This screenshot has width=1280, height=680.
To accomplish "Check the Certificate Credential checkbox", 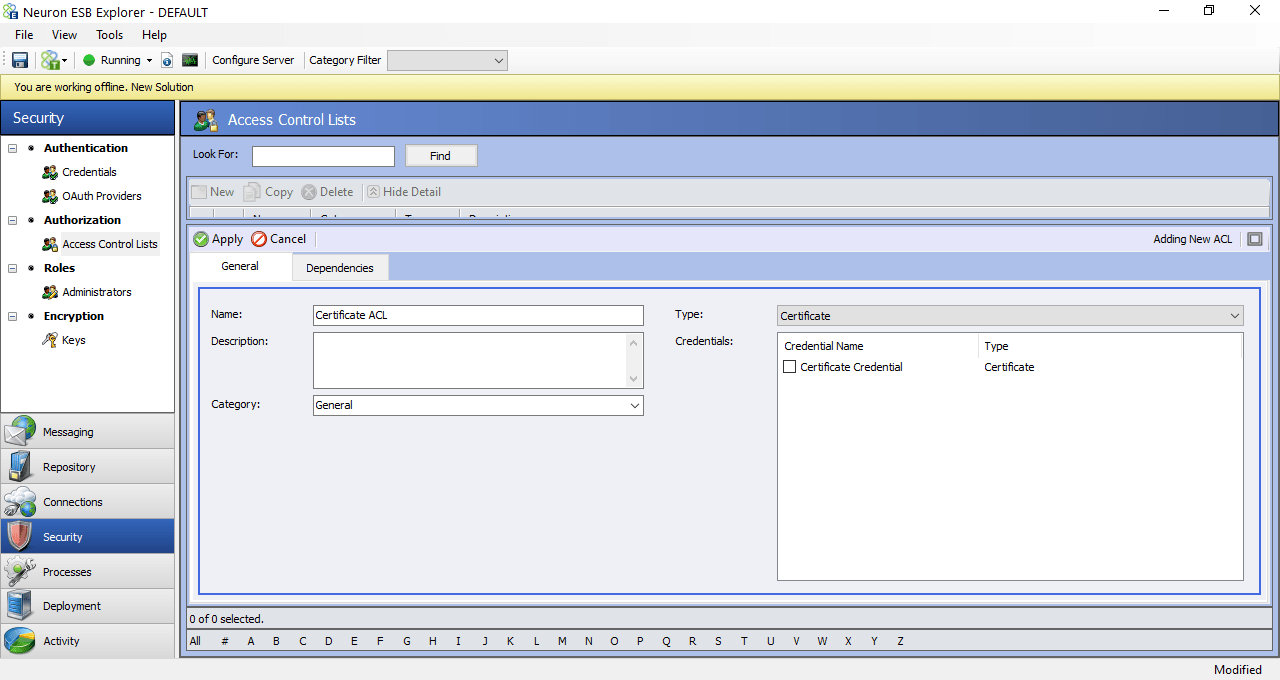I will [790, 367].
